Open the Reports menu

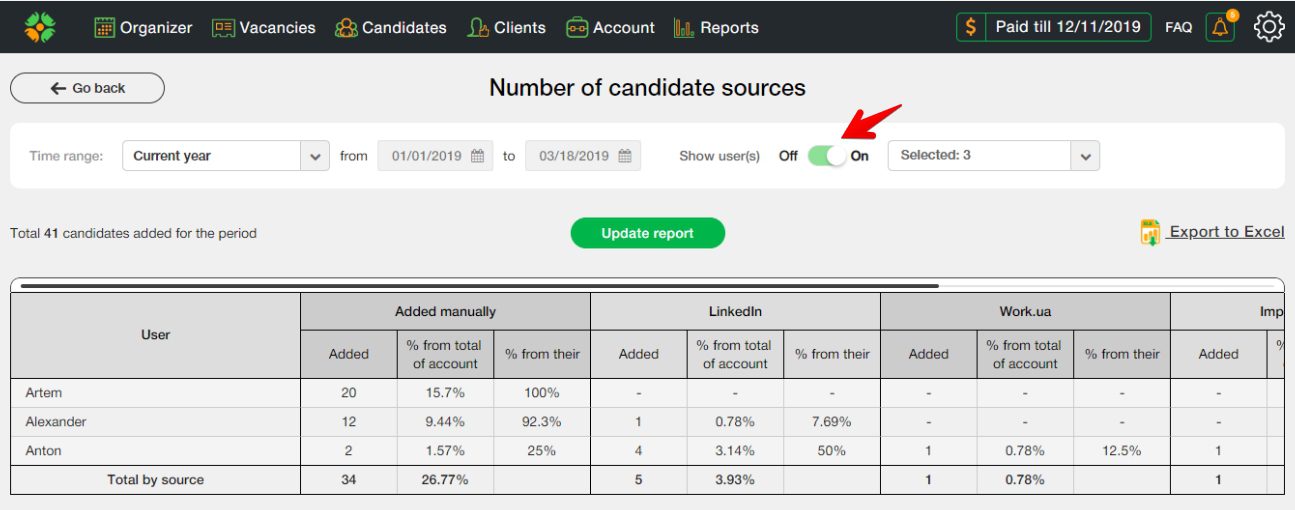[x=716, y=28]
